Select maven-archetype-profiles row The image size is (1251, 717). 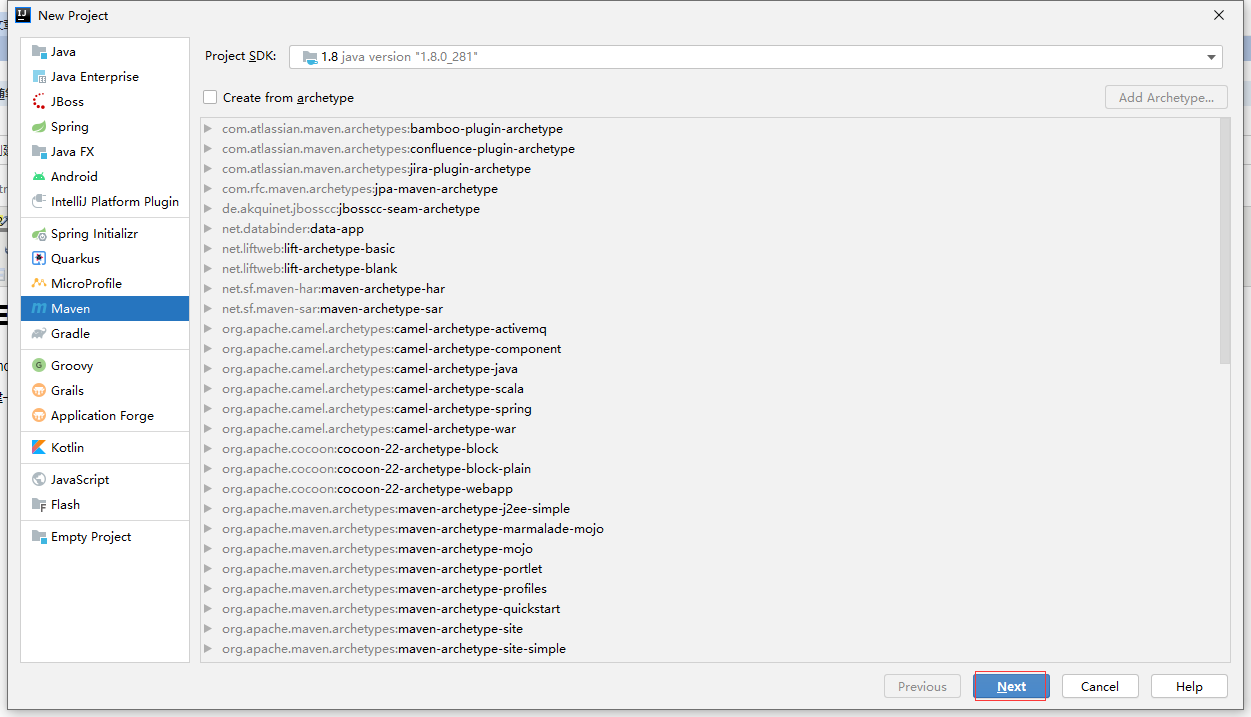709,589
